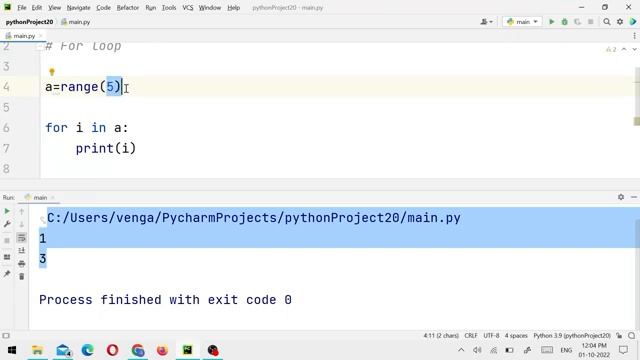Go to previous highlighted error arrow
This screenshot has height=360, width=640.
coord(624,49)
